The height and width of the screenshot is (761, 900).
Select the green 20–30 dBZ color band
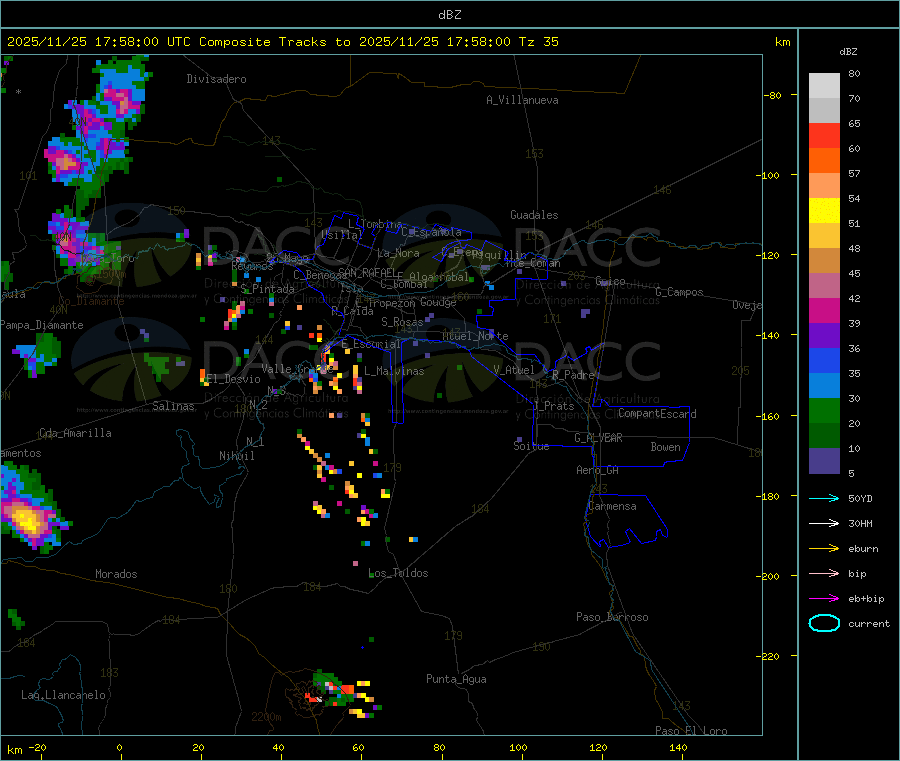(x=824, y=411)
